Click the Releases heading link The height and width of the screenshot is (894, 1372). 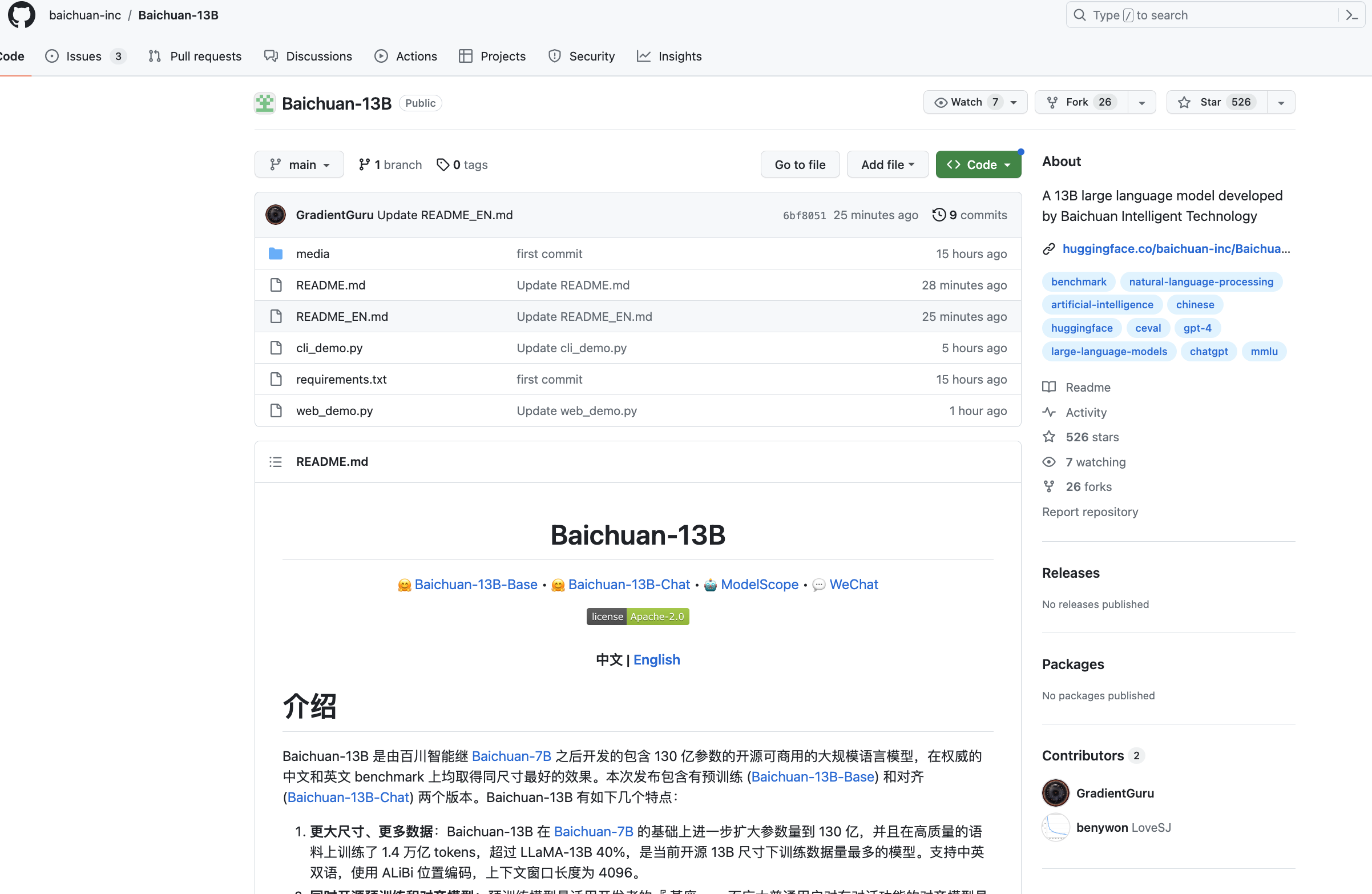tap(1071, 573)
